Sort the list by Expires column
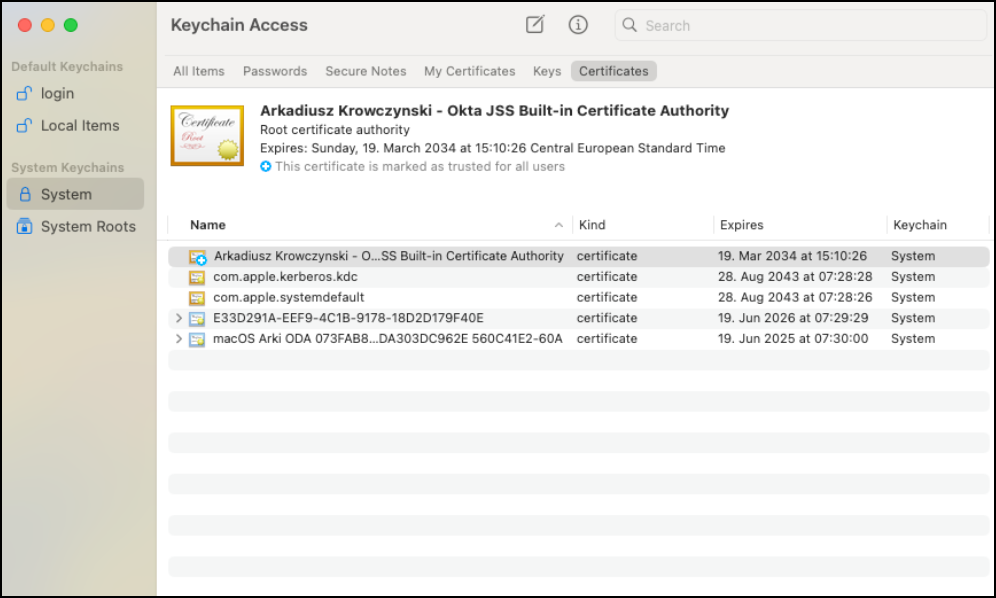This screenshot has width=996, height=598. tap(742, 225)
